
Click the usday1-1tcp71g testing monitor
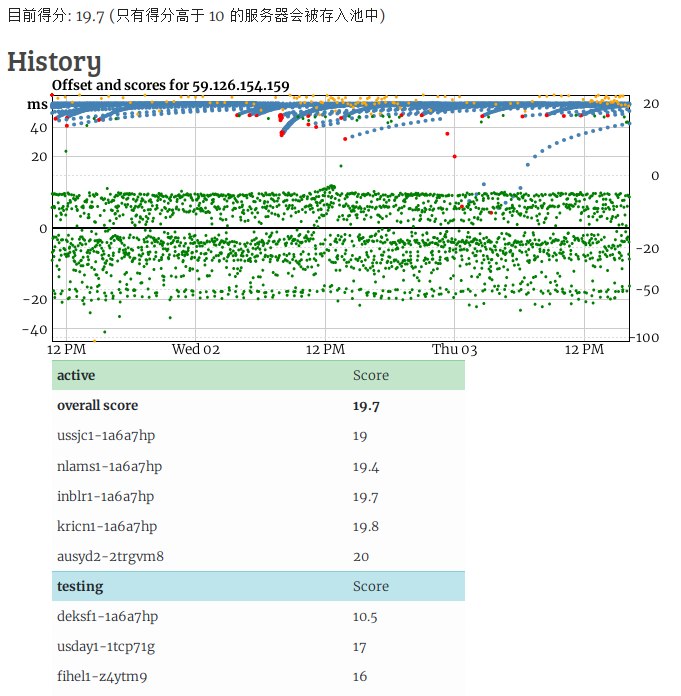point(106,647)
